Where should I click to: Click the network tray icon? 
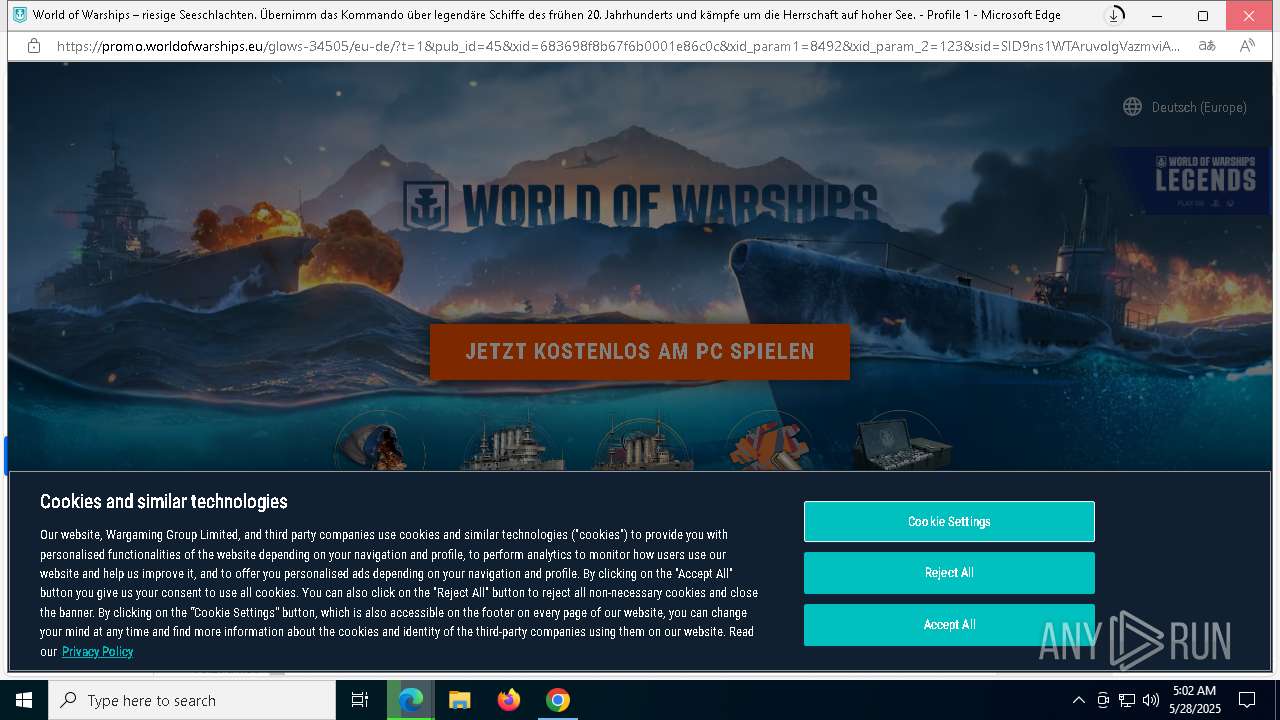(1127, 700)
